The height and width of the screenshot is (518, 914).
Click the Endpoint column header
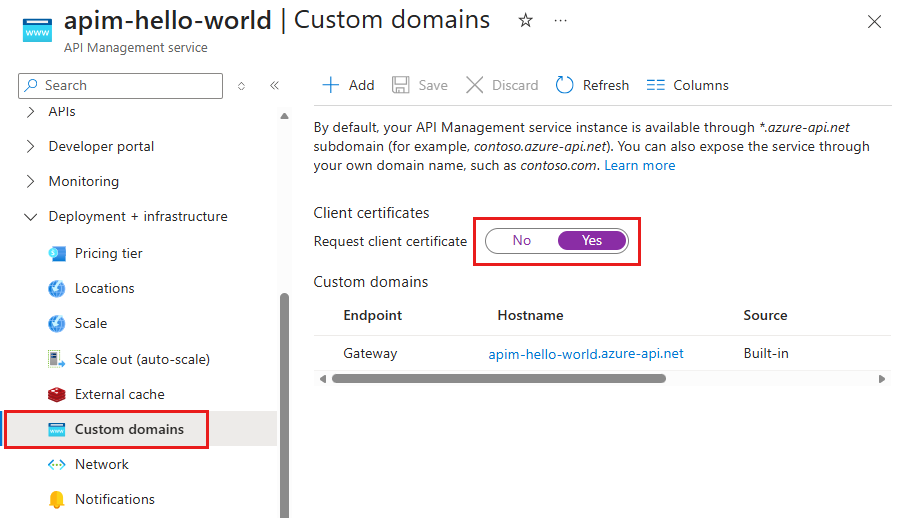(372, 315)
